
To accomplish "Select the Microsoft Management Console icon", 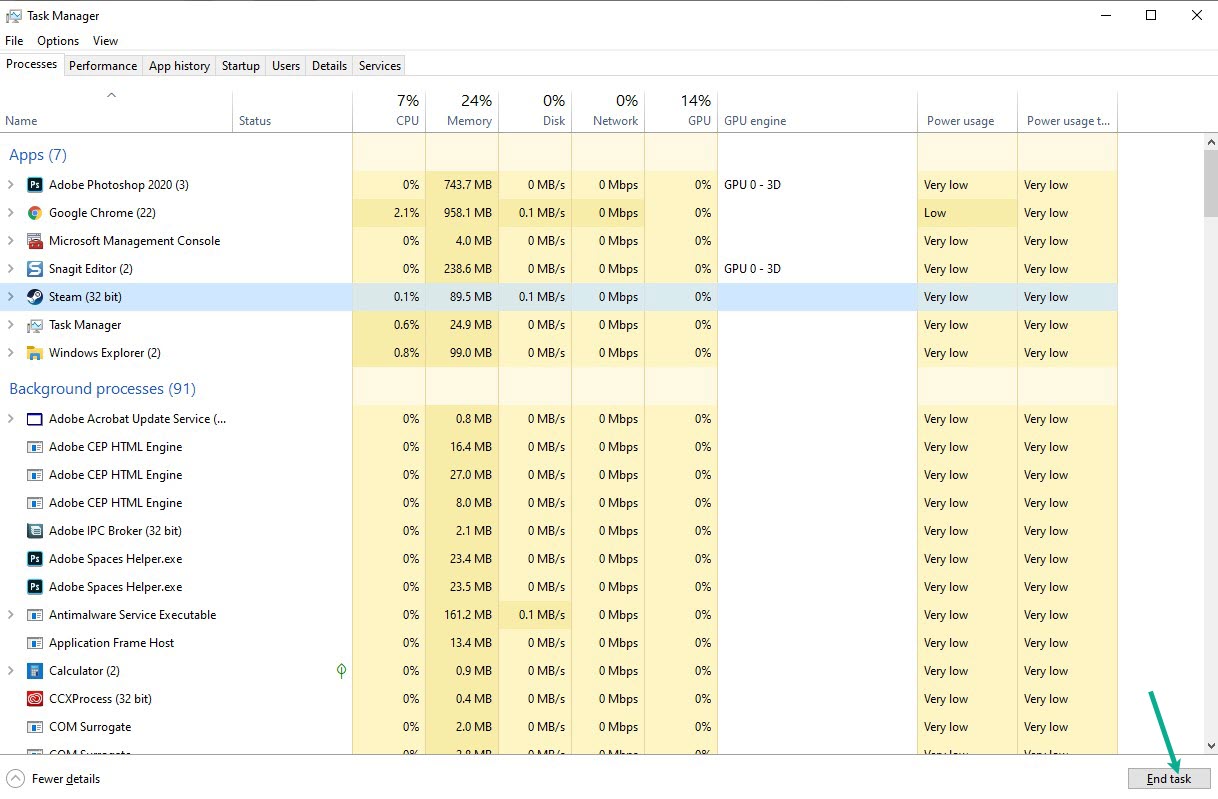I will point(35,241).
